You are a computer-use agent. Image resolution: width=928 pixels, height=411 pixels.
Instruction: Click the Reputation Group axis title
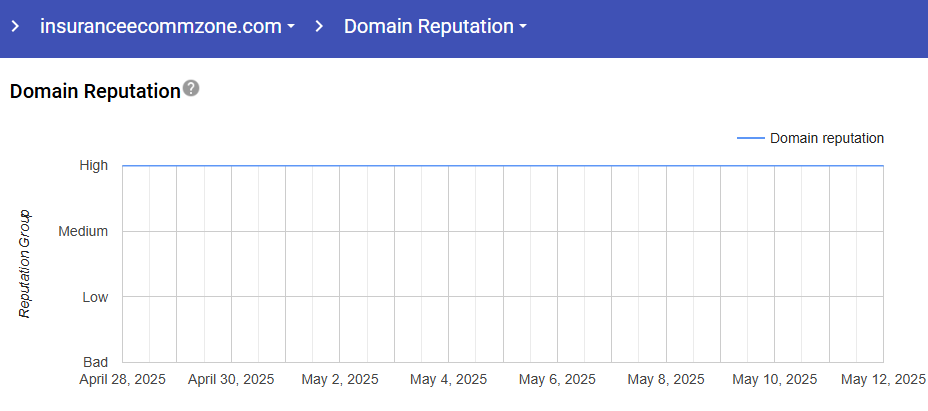26,264
